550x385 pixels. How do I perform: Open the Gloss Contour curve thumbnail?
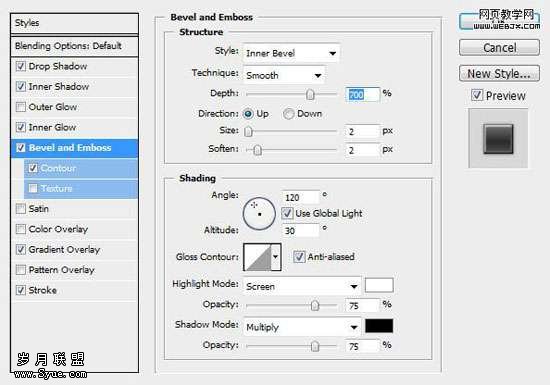pyautogui.click(x=258, y=257)
